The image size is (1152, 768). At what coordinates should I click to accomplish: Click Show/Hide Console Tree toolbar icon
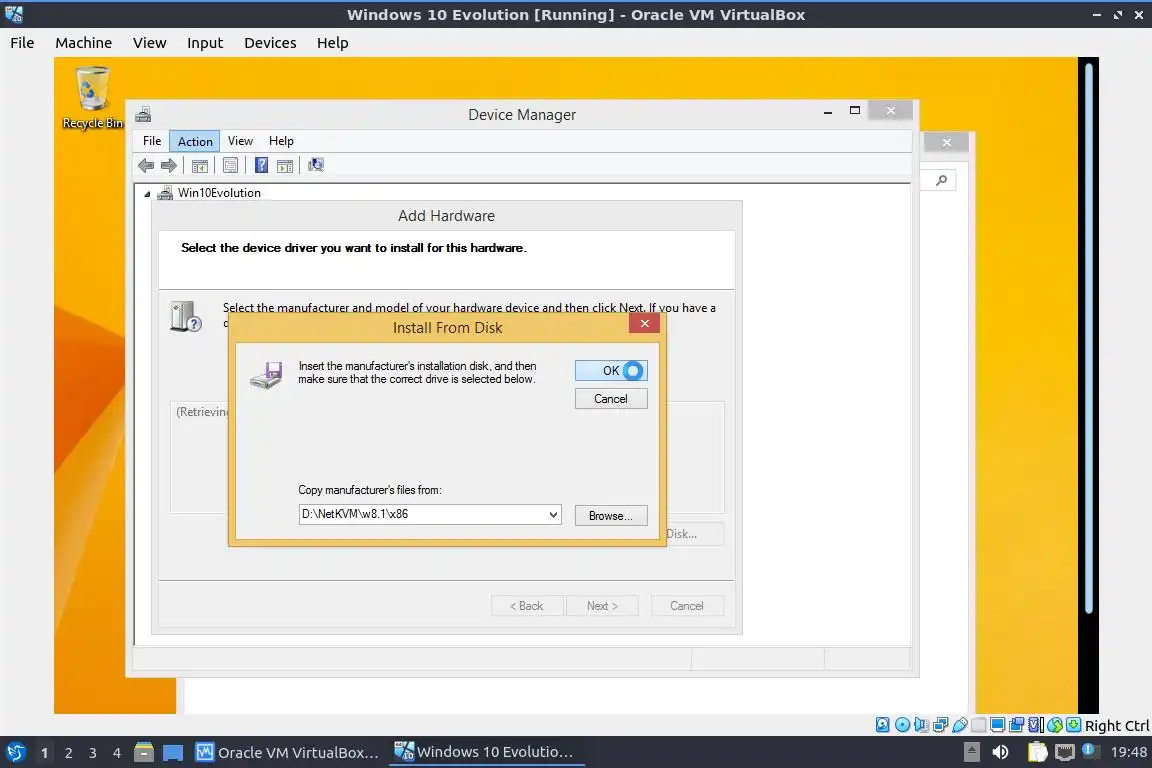click(200, 165)
